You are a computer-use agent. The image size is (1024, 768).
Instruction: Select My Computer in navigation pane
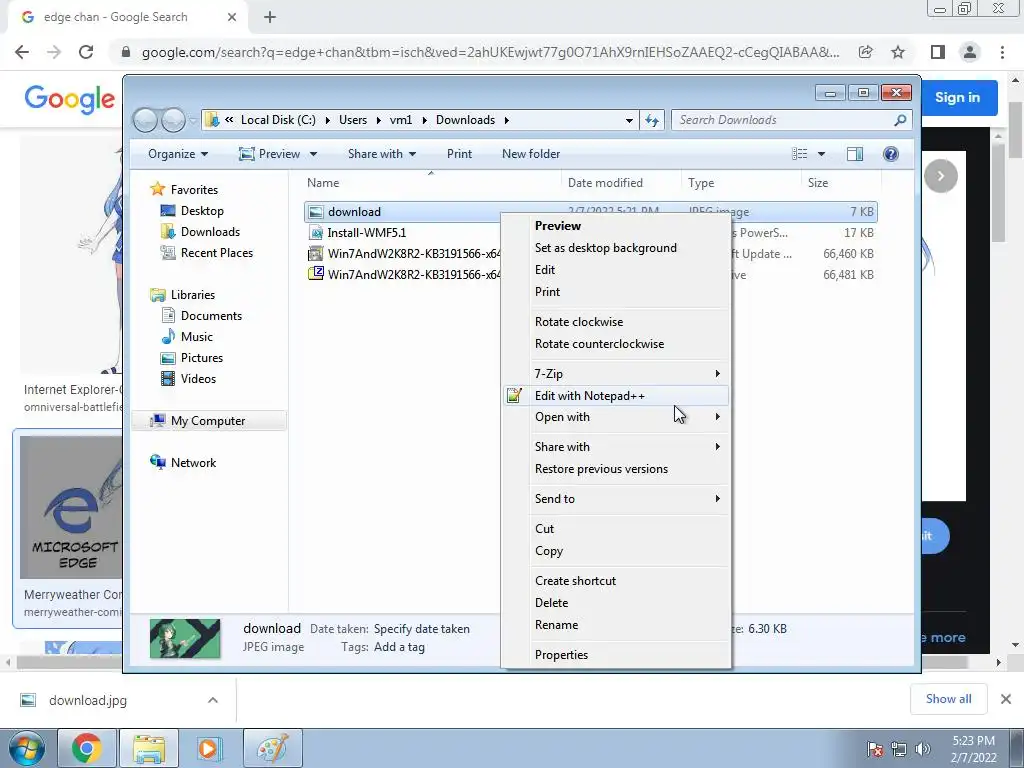(209, 421)
